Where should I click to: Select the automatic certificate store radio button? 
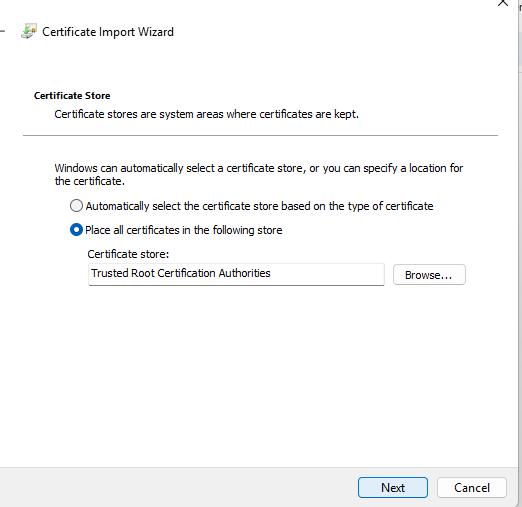click(x=76, y=206)
